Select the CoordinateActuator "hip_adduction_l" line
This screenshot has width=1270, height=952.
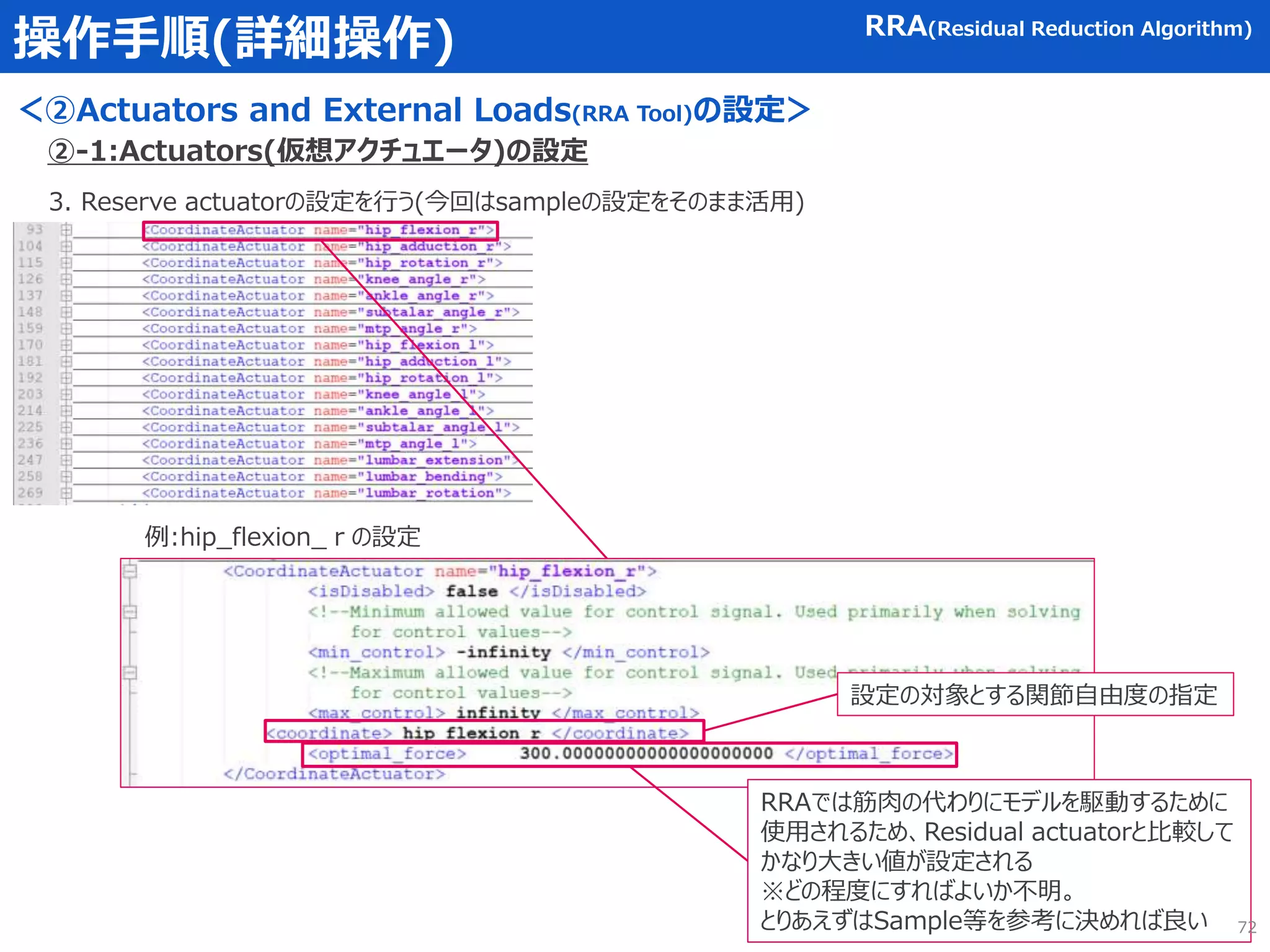(x=327, y=361)
